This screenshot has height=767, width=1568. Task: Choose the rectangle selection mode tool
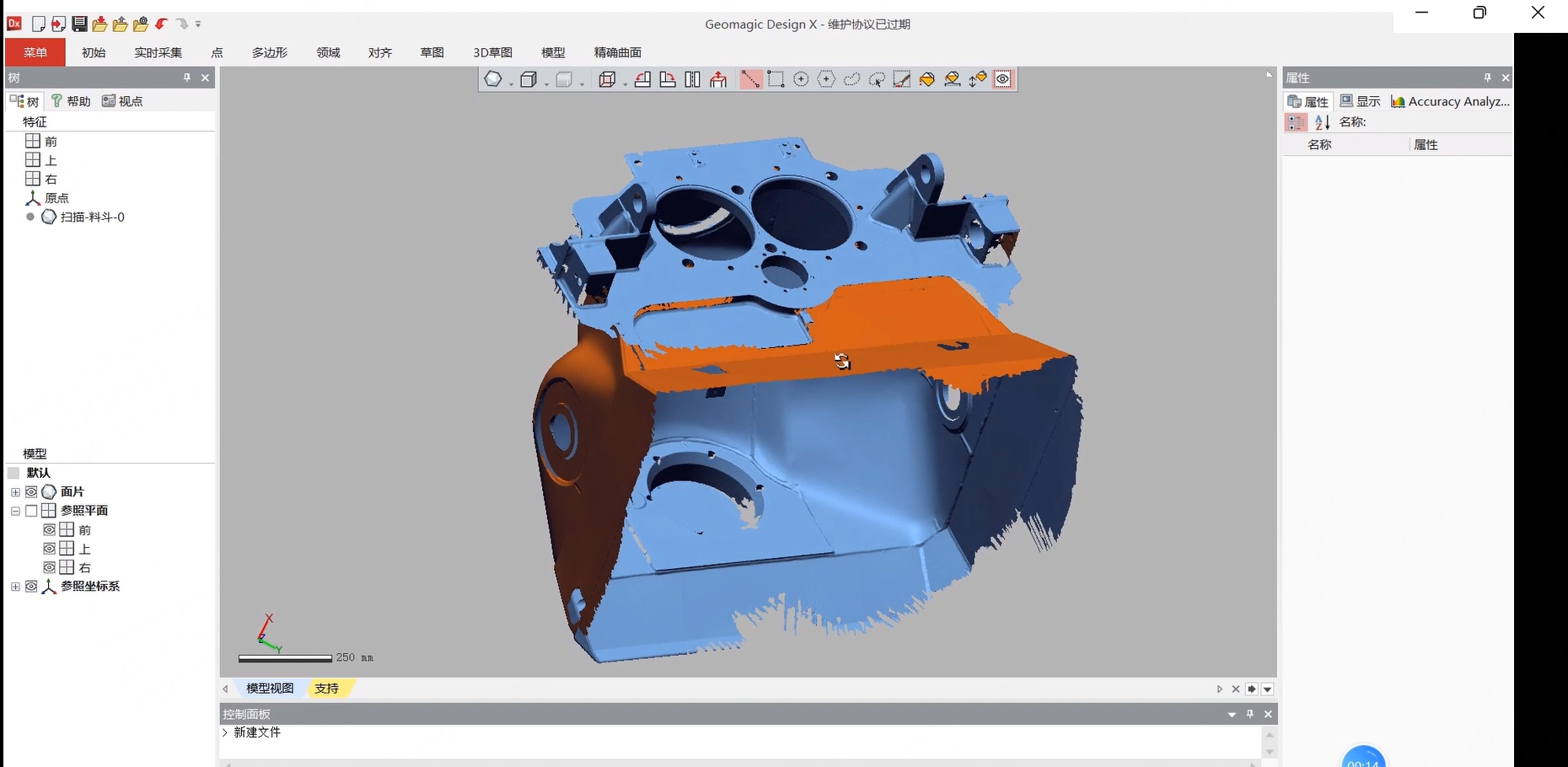[x=776, y=79]
